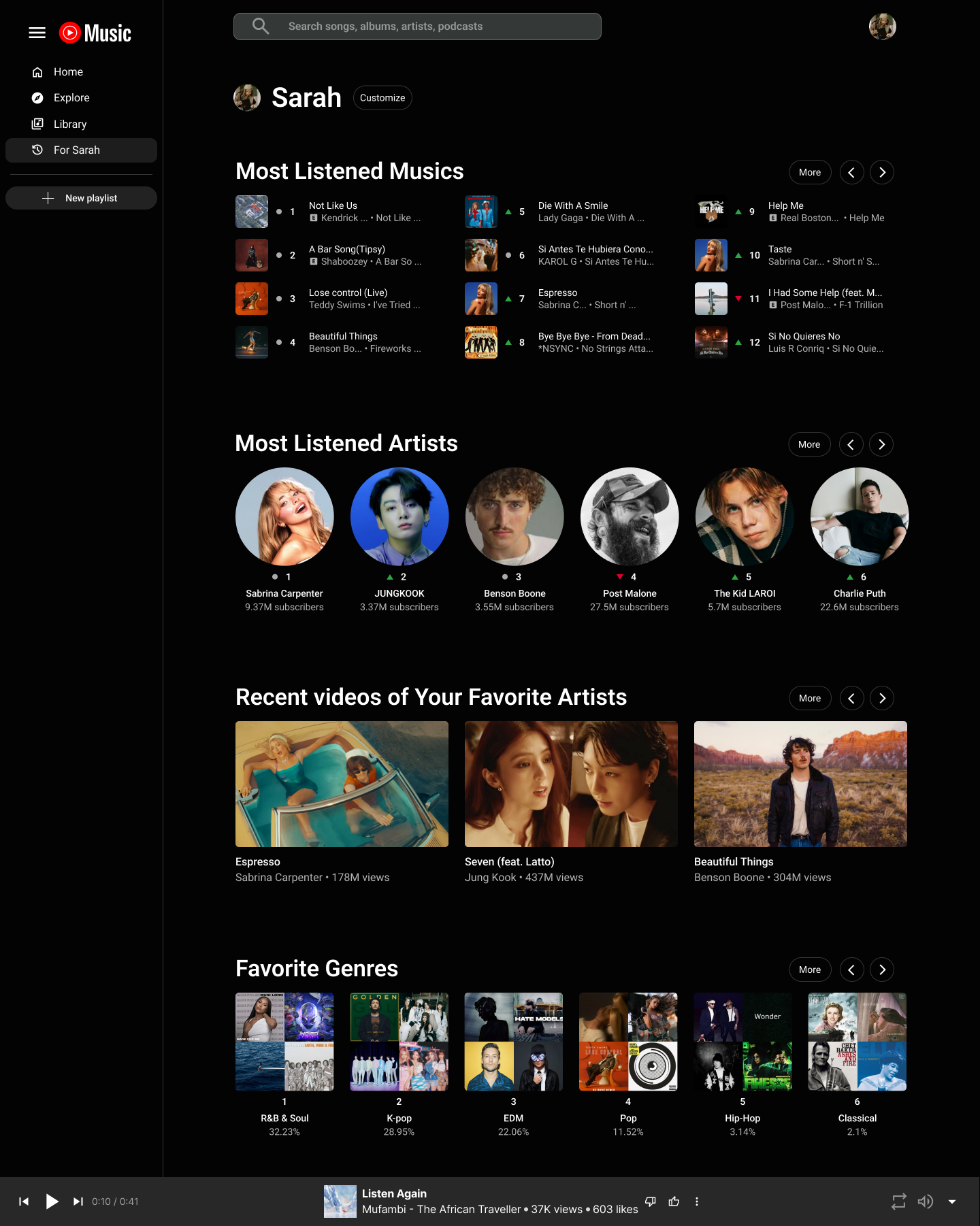Click 'I Had Some Help' song title

(x=825, y=293)
